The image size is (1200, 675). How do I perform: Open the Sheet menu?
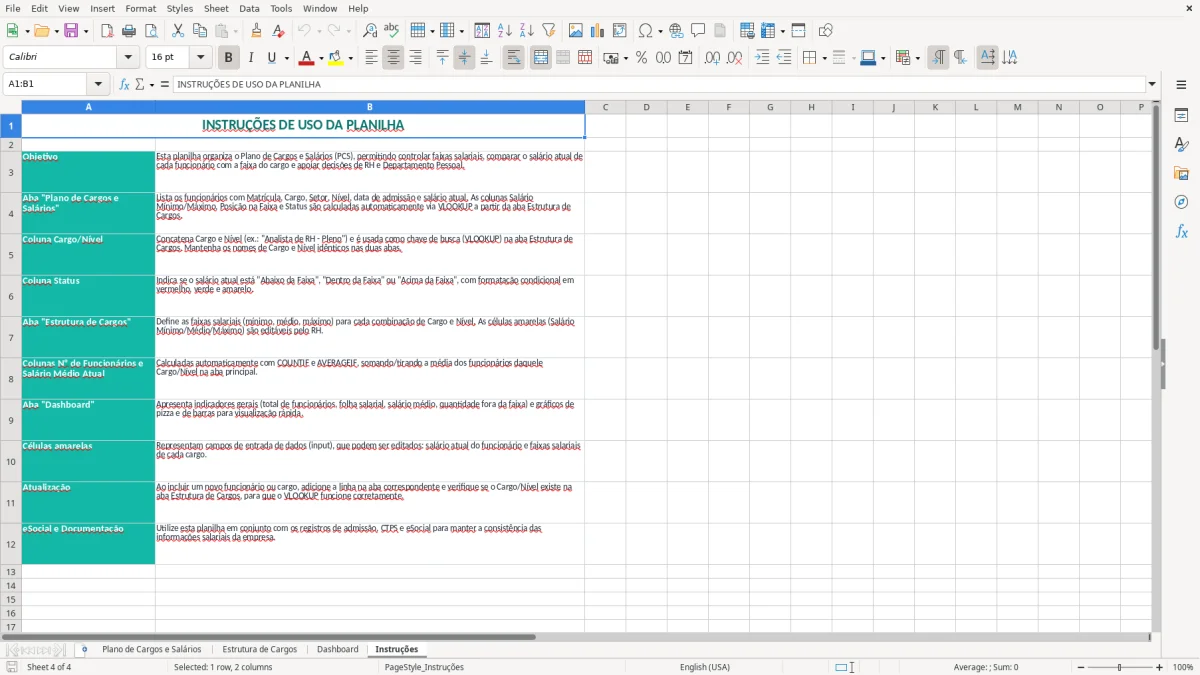point(216,8)
